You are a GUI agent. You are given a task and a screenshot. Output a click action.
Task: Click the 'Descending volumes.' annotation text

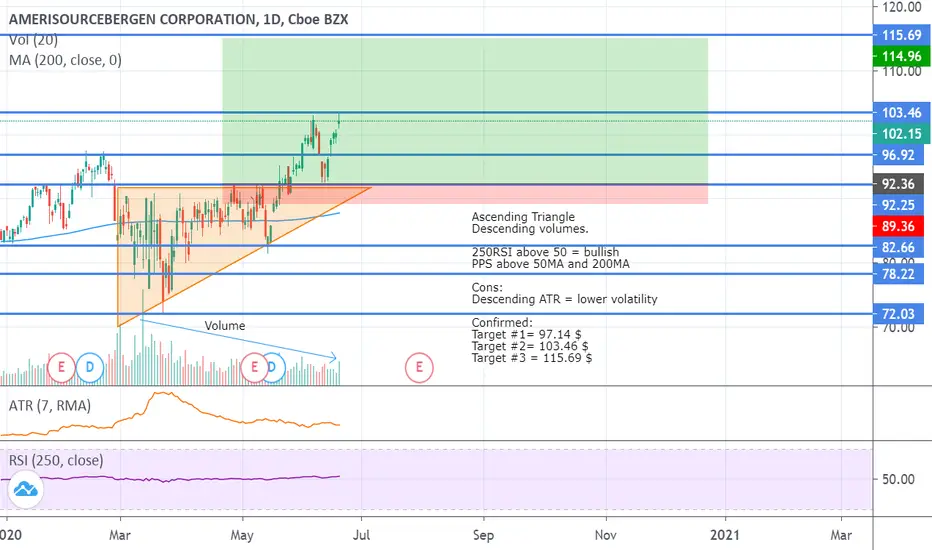coord(530,229)
